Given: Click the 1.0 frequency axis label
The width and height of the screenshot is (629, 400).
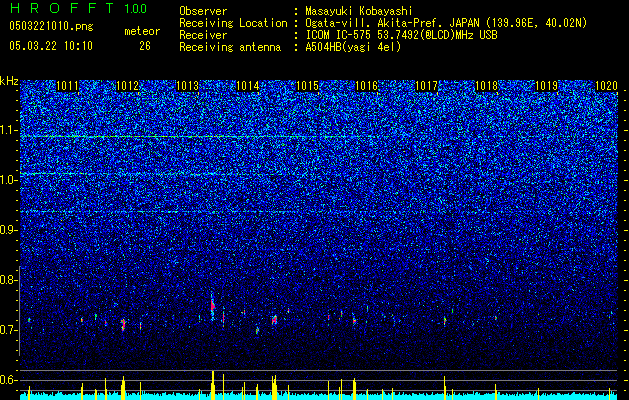Looking at the screenshot, I should coord(8,180).
